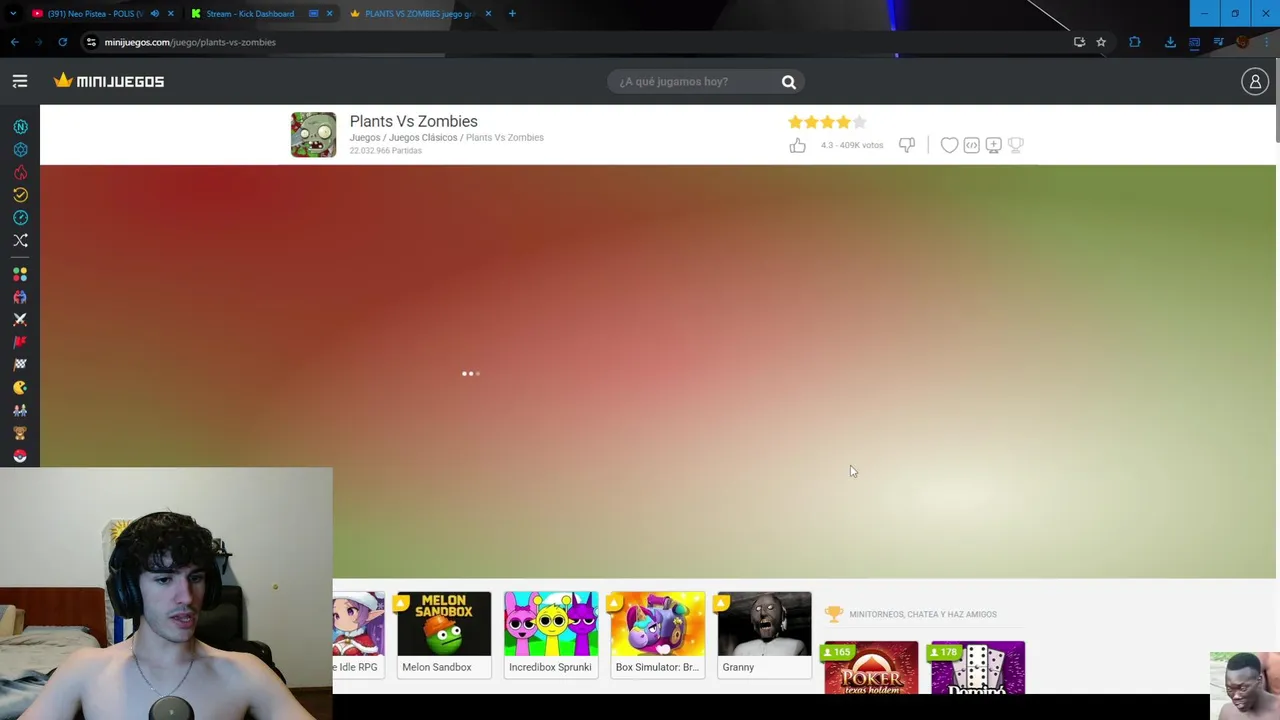This screenshot has width=1280, height=720.
Task: View site information next to the URL
Action: [91, 42]
